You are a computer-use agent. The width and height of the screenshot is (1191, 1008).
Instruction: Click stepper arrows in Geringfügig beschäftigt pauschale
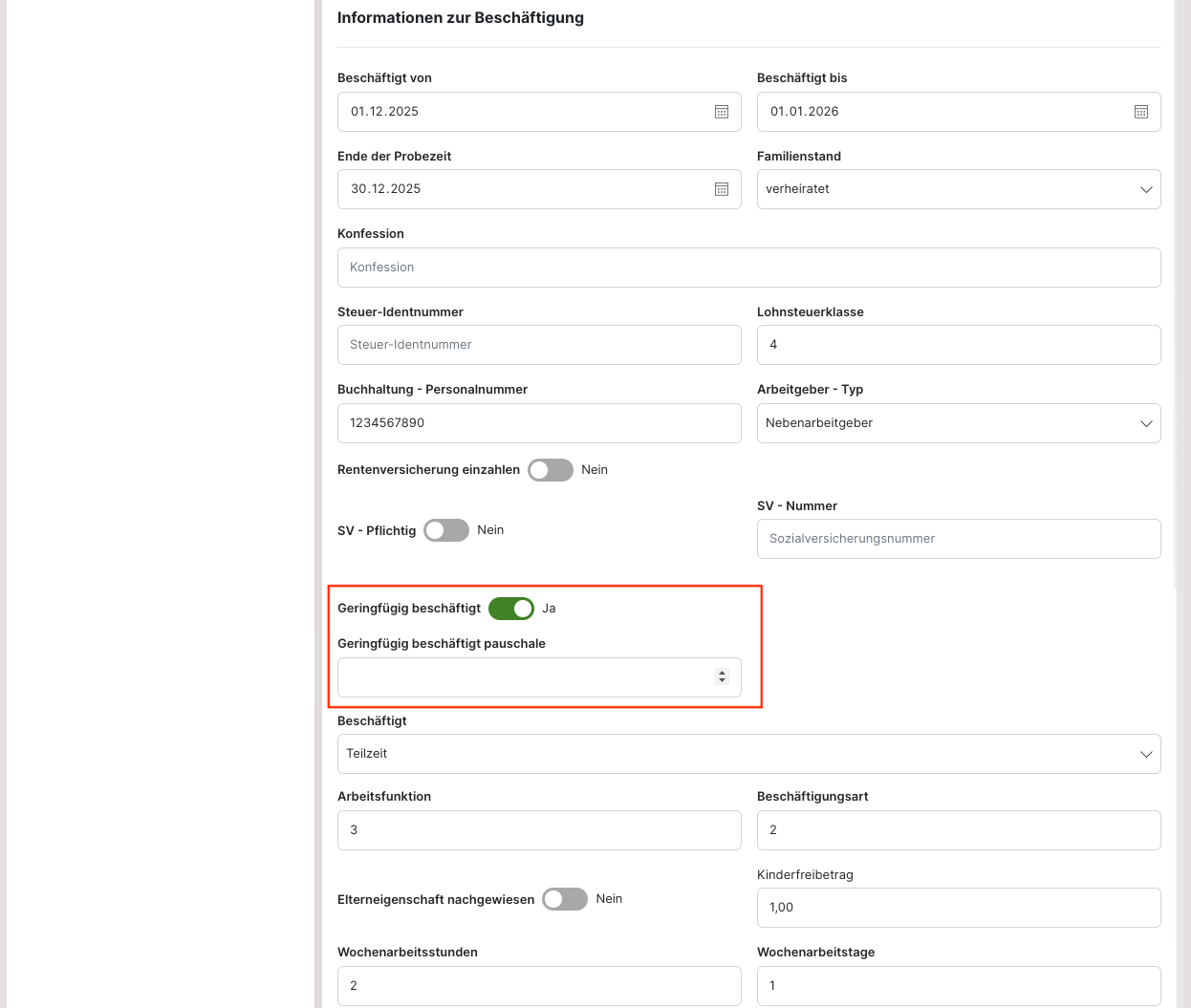722,676
